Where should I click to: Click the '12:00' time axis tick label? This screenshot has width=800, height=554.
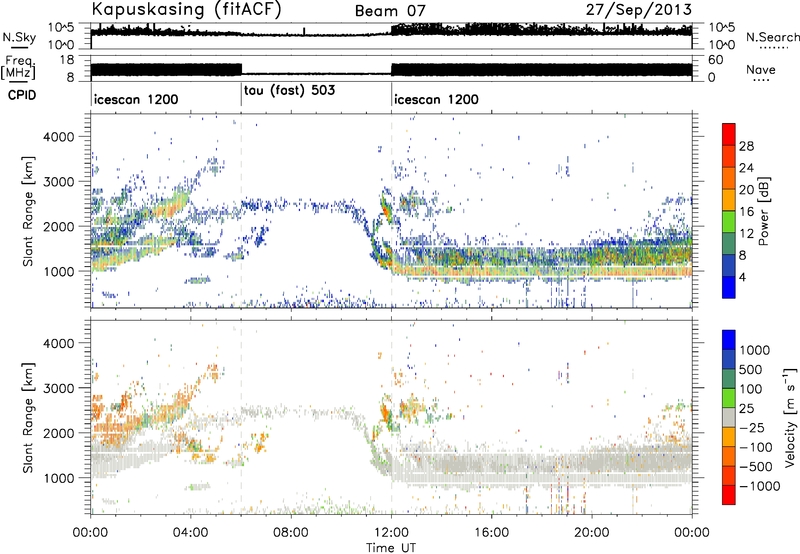(x=391, y=533)
